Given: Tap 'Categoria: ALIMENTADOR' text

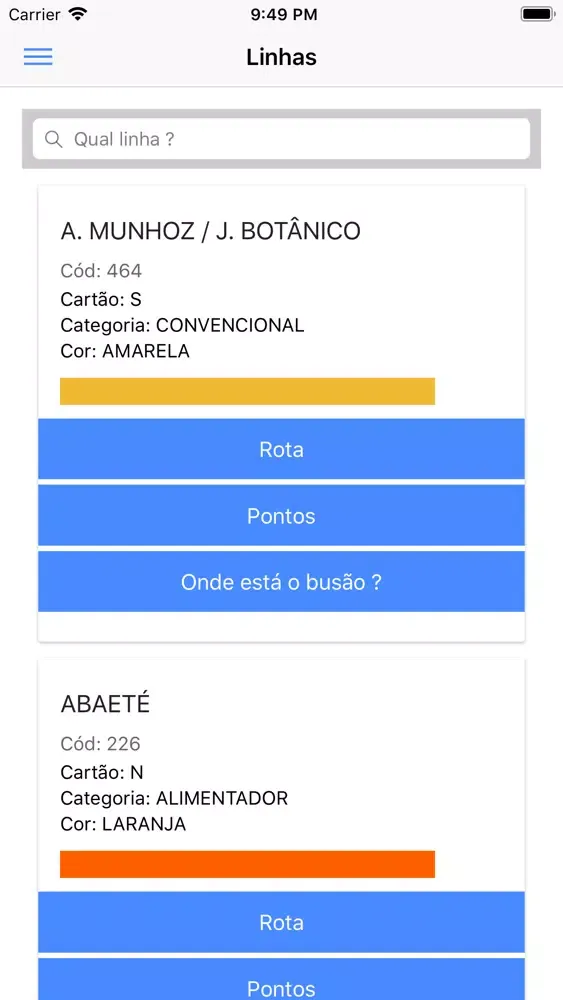Looking at the screenshot, I should tap(174, 798).
